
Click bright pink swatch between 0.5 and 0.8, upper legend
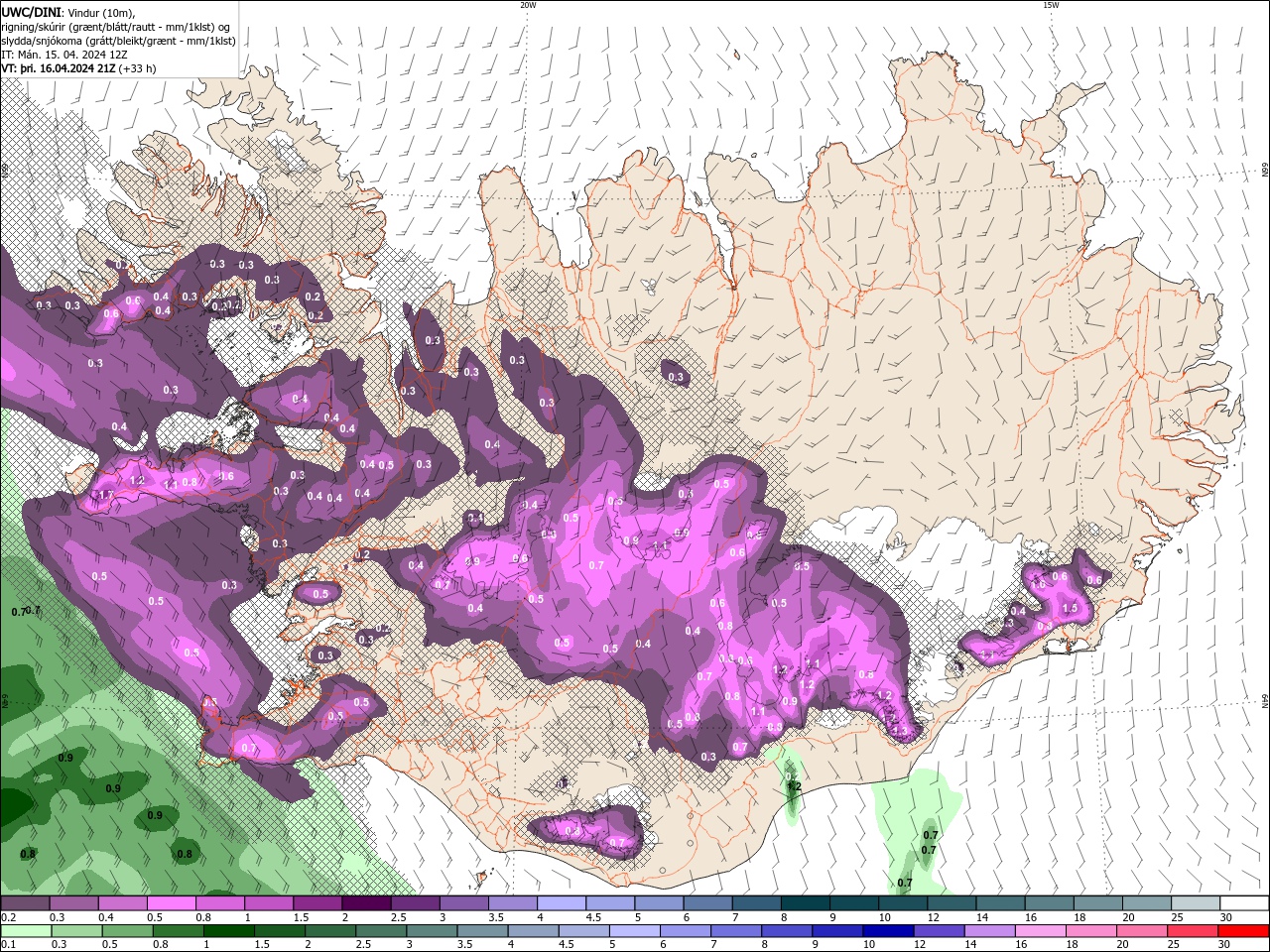[x=171, y=903]
